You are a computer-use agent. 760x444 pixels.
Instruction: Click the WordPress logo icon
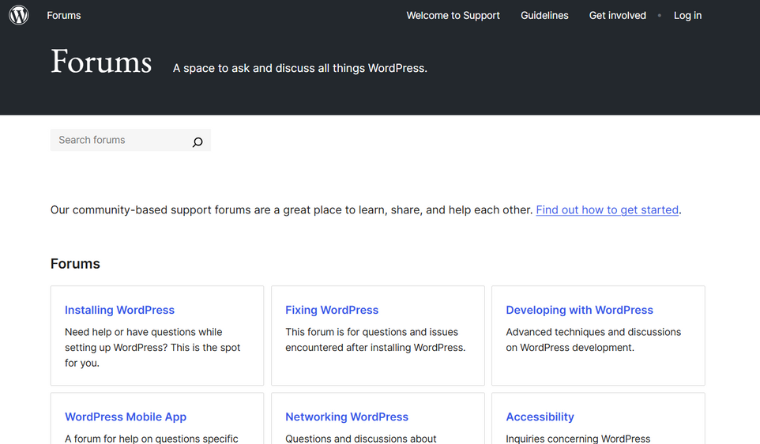[19, 15]
